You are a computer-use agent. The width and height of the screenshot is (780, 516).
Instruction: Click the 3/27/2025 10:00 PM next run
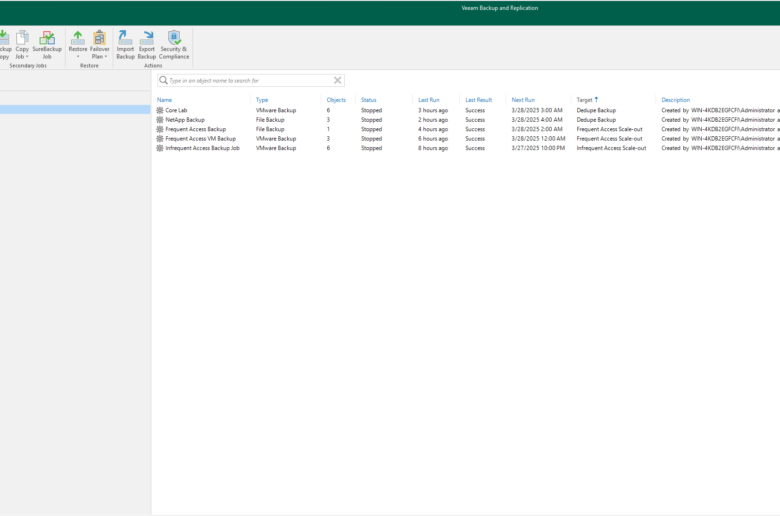[538, 148]
